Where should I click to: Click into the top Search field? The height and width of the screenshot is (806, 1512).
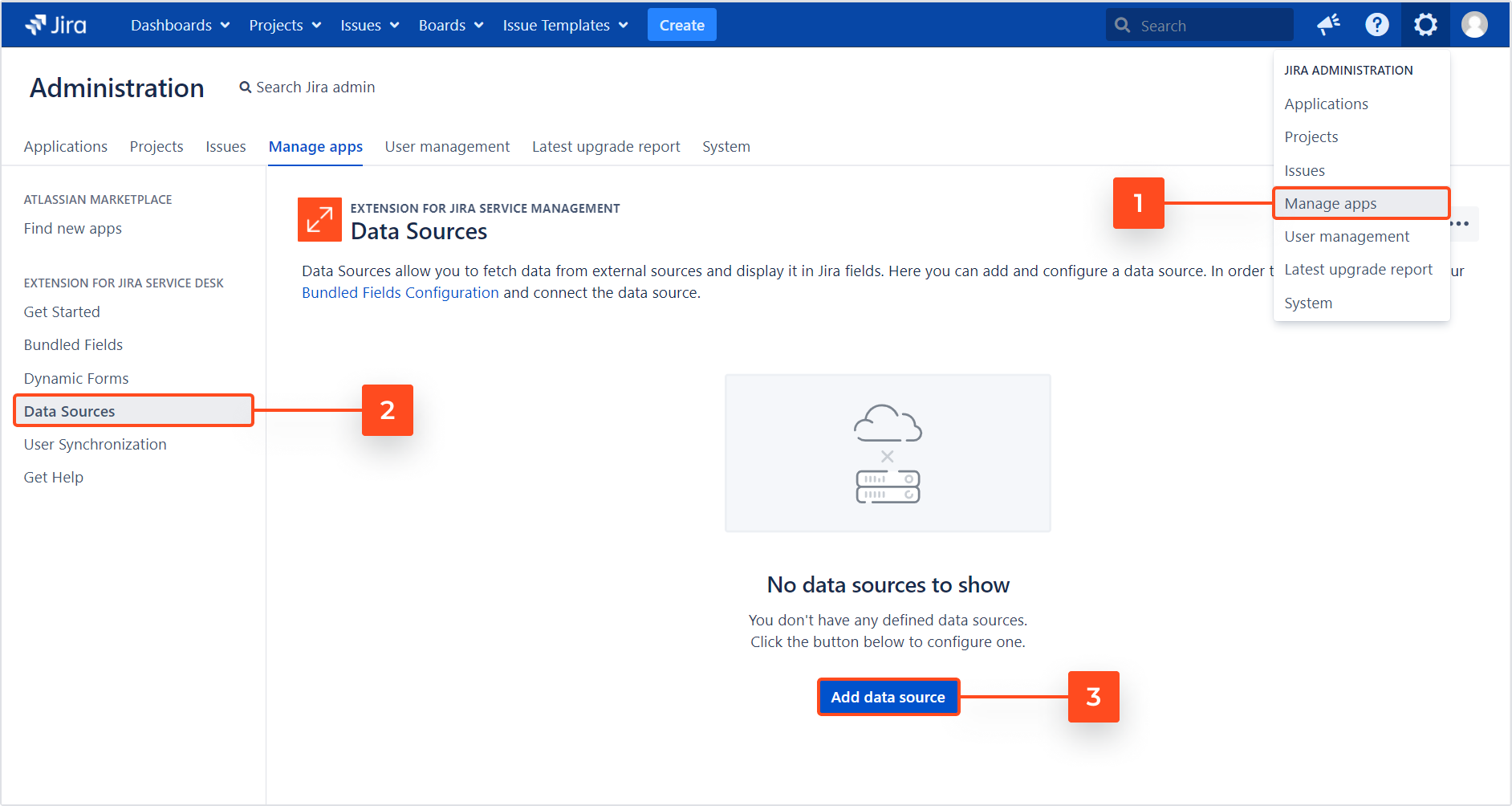(1199, 26)
